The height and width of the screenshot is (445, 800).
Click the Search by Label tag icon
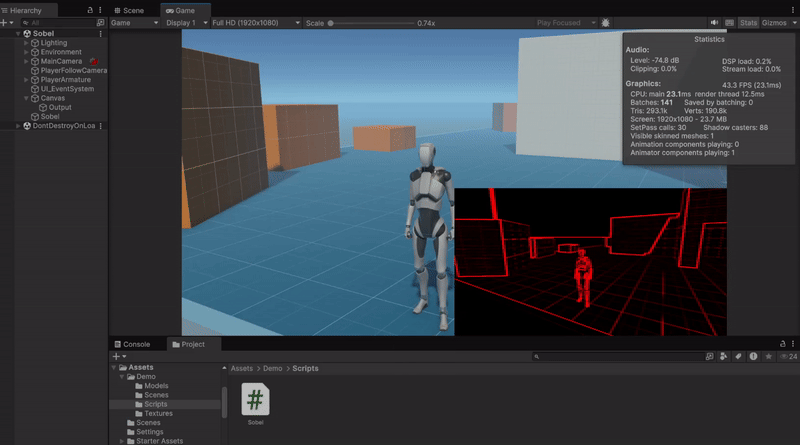[x=738, y=357]
